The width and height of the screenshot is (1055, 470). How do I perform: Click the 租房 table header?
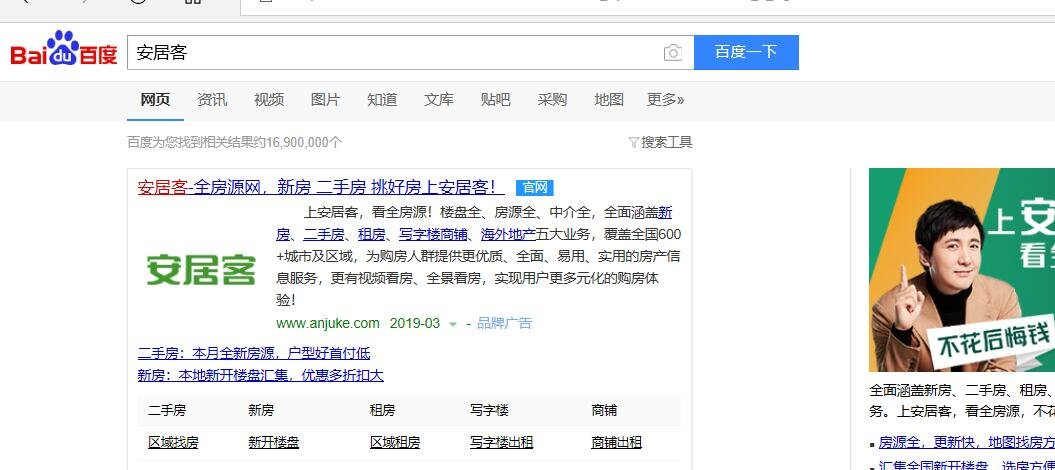382,410
